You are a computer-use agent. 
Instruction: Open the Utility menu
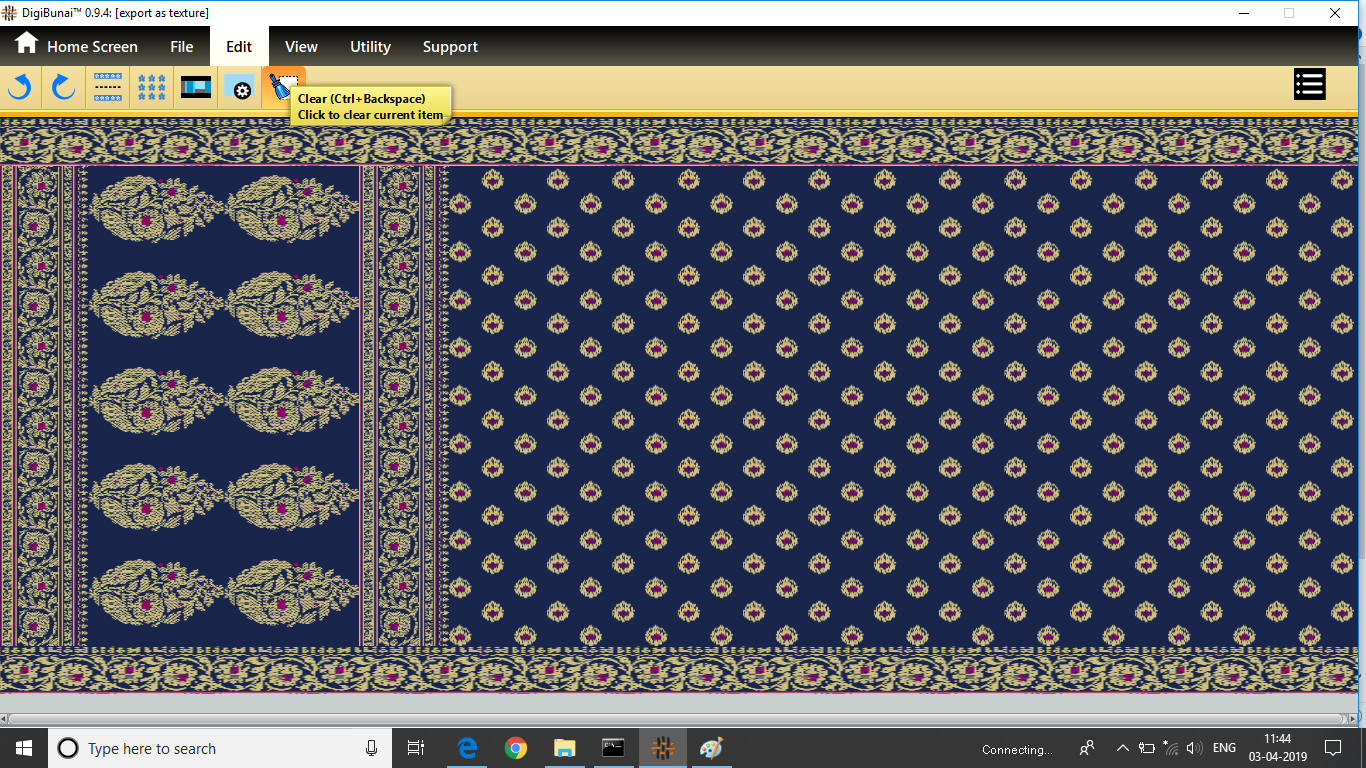coord(370,46)
